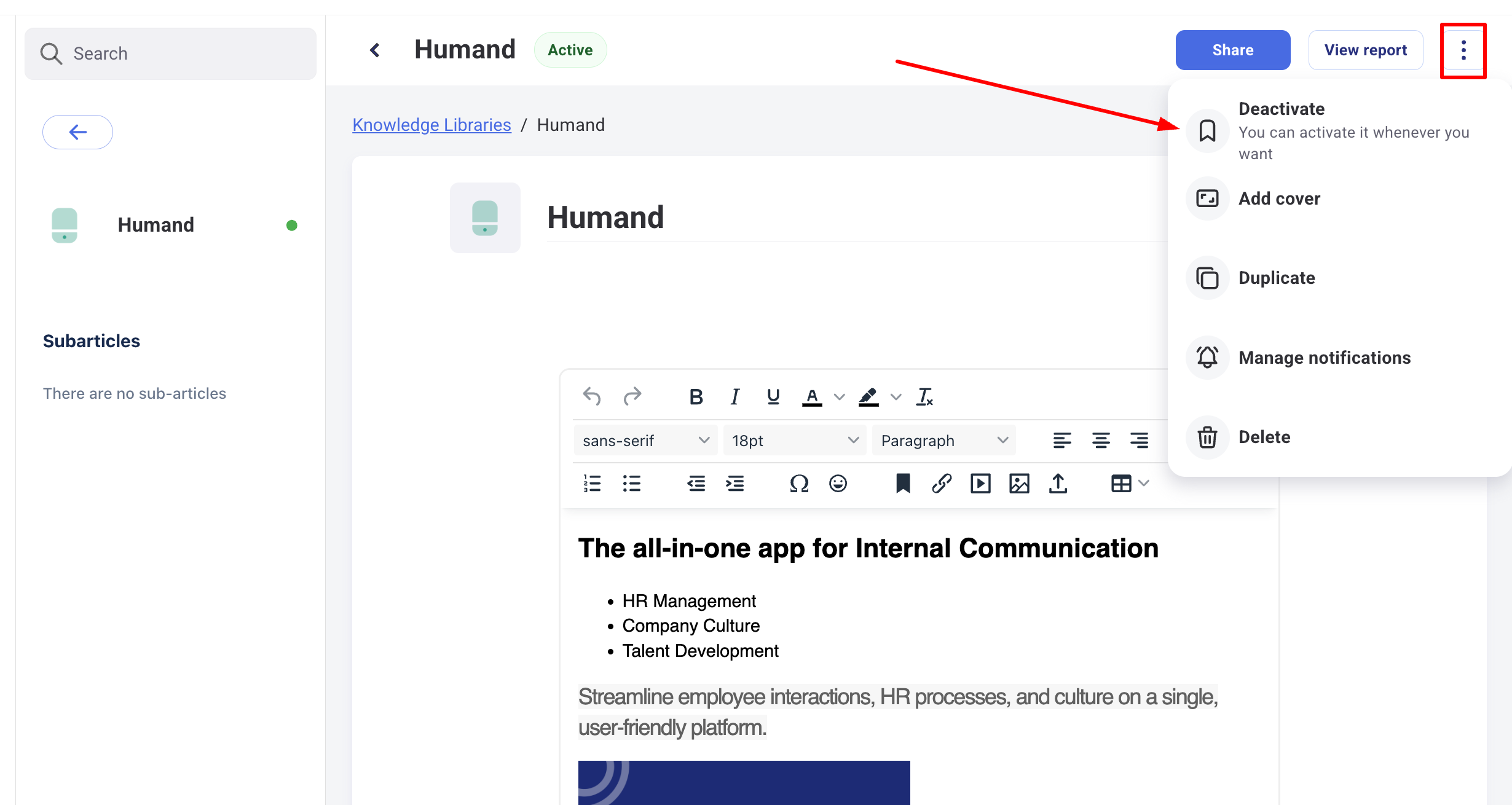Click the Bold formatting icon
The image size is (1512, 805).
pyautogui.click(x=696, y=397)
